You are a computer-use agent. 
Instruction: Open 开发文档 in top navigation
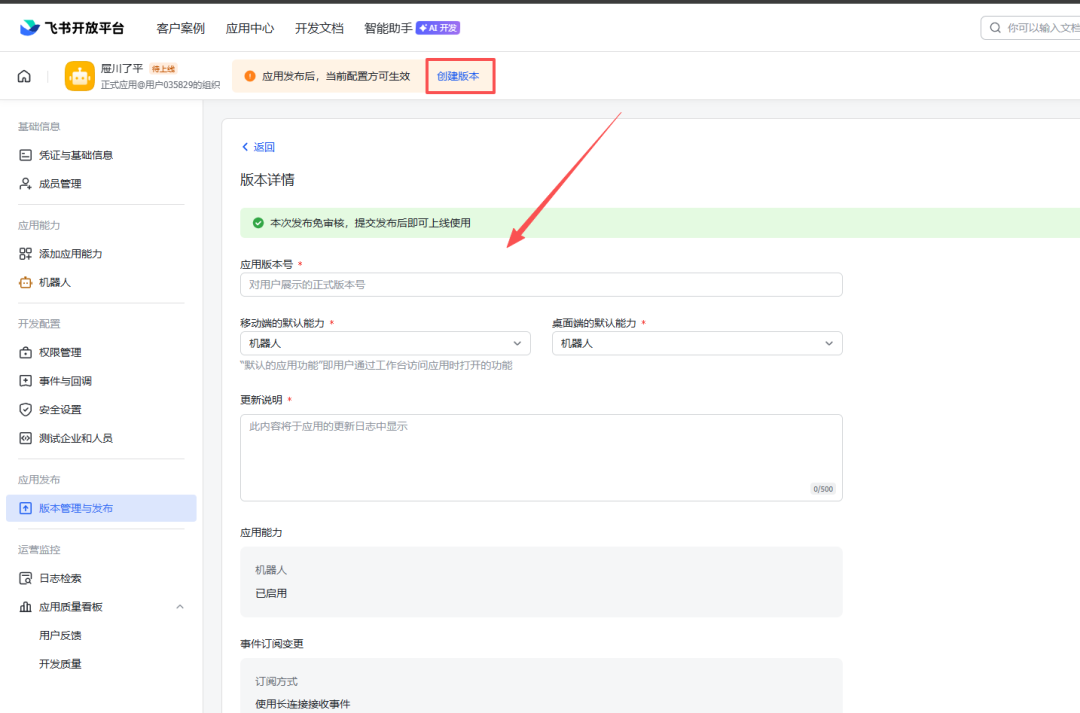point(319,28)
